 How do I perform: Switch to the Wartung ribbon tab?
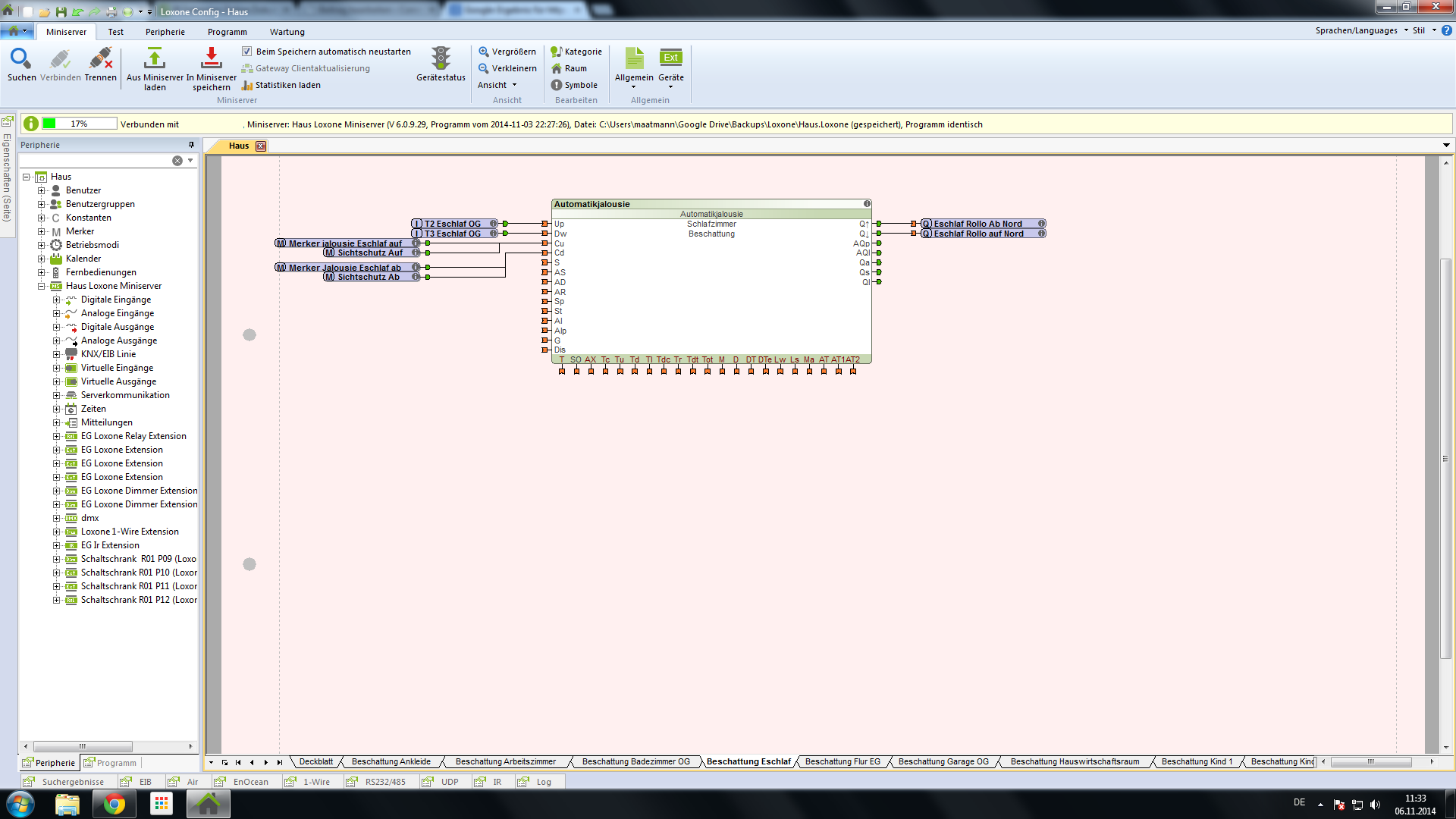point(287,32)
